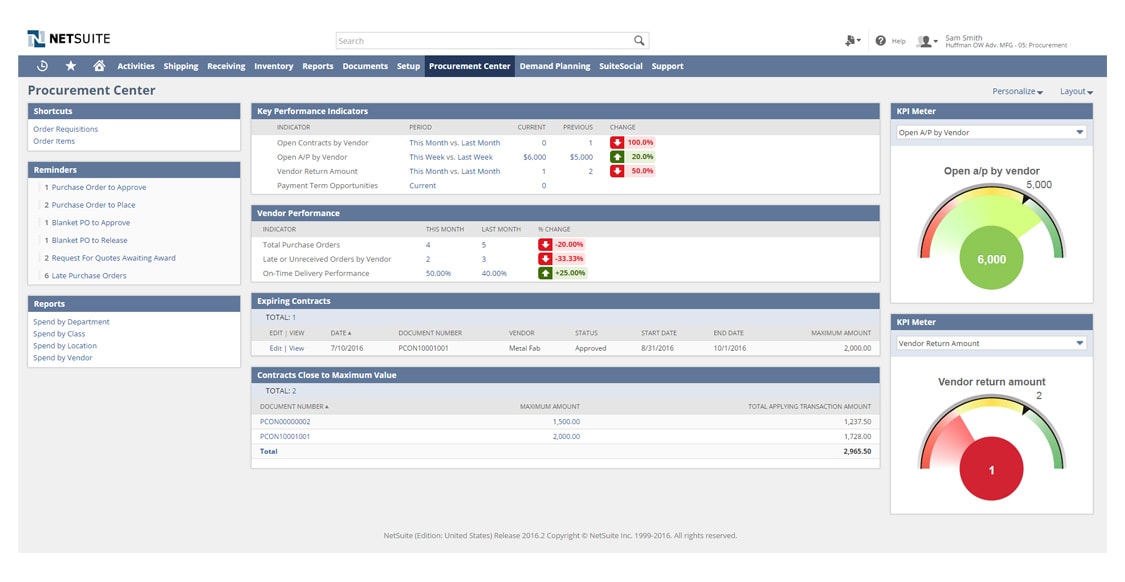This screenshot has height=582, width=1125.
Task: Click the 1,500.00 maximum amount
Action: tap(566, 422)
